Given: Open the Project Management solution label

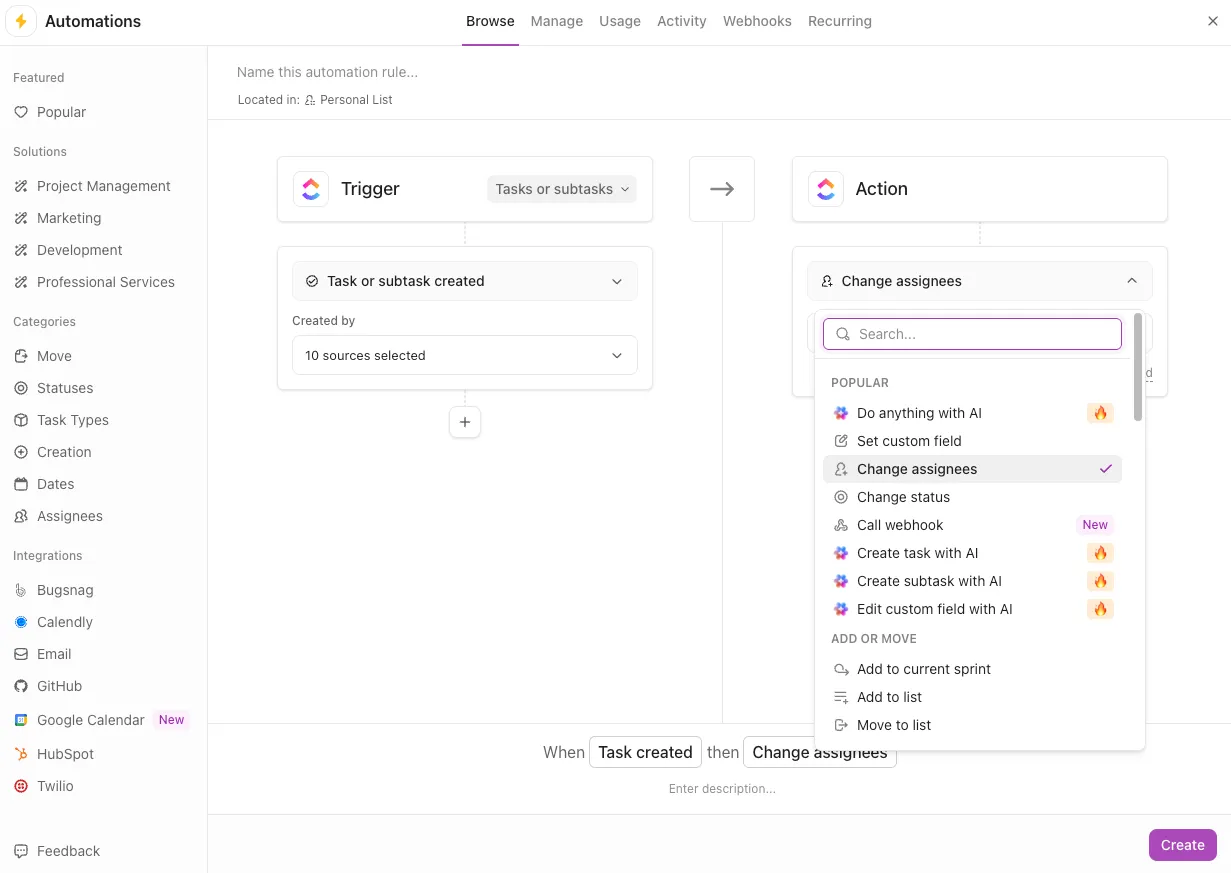Looking at the screenshot, I should pyautogui.click(x=104, y=186).
